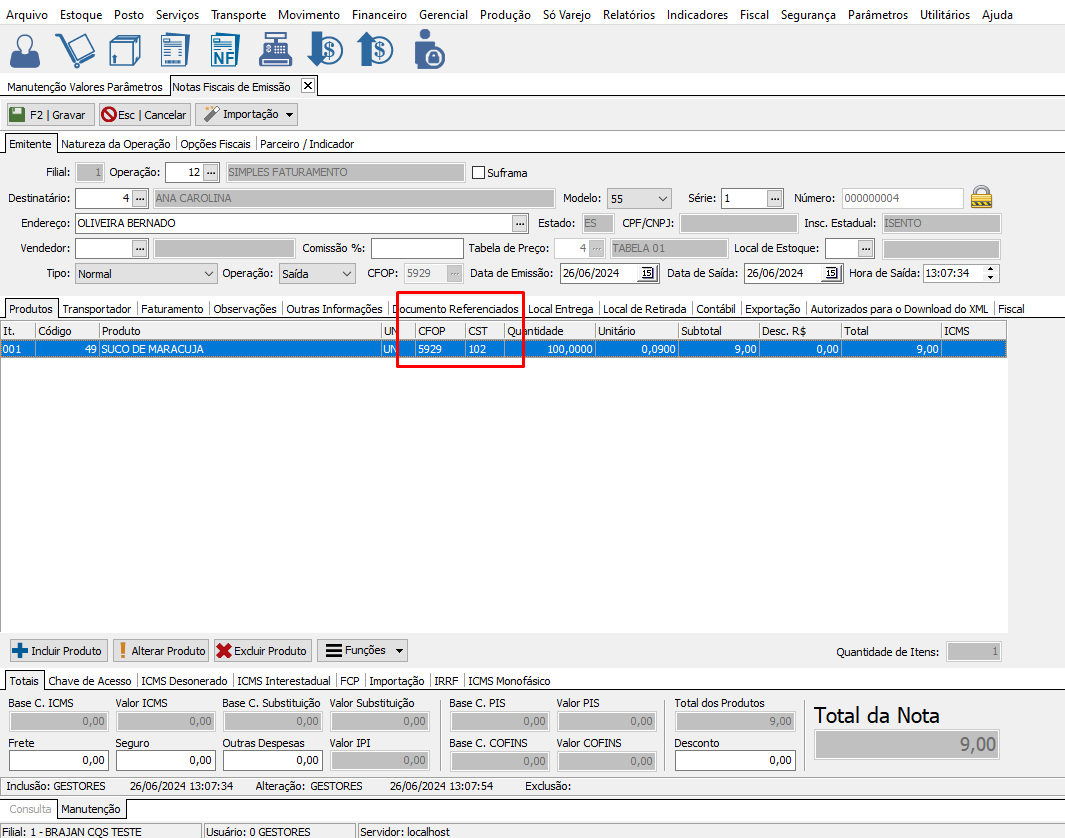Click the padlock icon beside Número
The height and width of the screenshot is (838, 1065).
[982, 197]
